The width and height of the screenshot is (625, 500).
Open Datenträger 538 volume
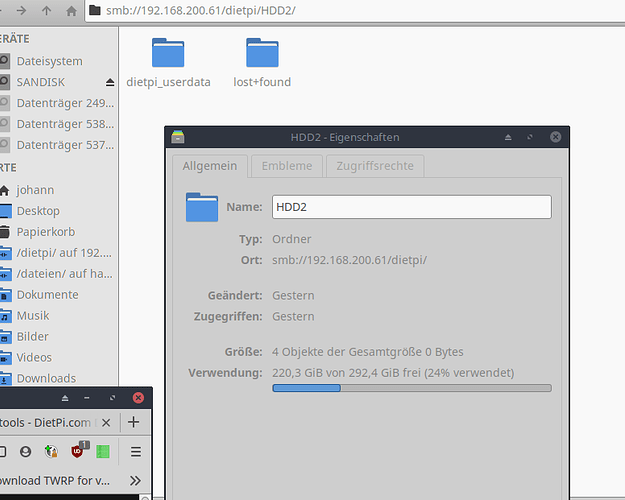click(58, 124)
